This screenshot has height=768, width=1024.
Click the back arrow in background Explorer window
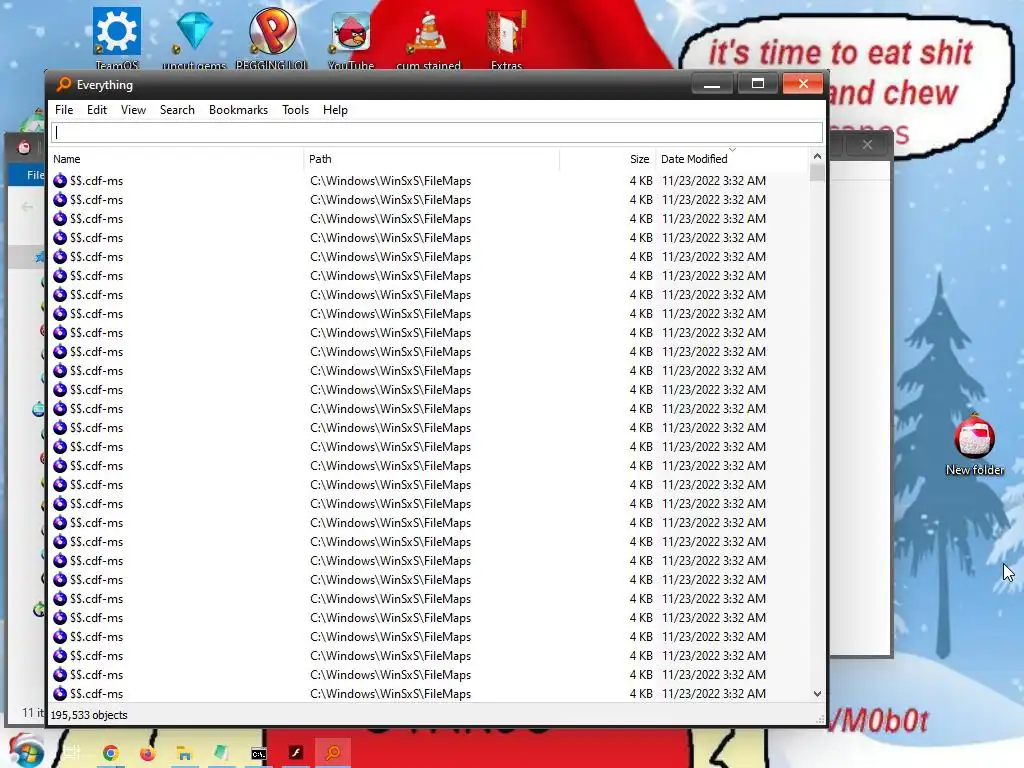click(27, 207)
